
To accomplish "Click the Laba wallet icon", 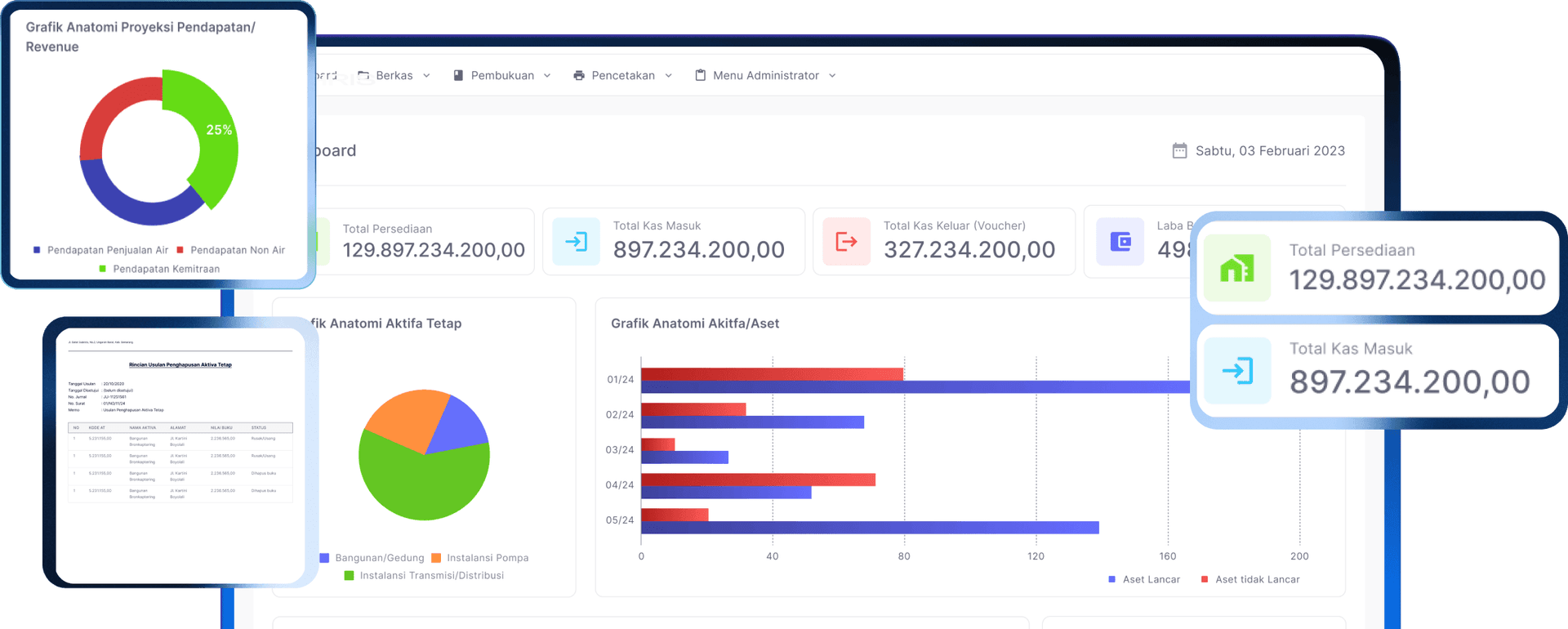I will point(1120,241).
